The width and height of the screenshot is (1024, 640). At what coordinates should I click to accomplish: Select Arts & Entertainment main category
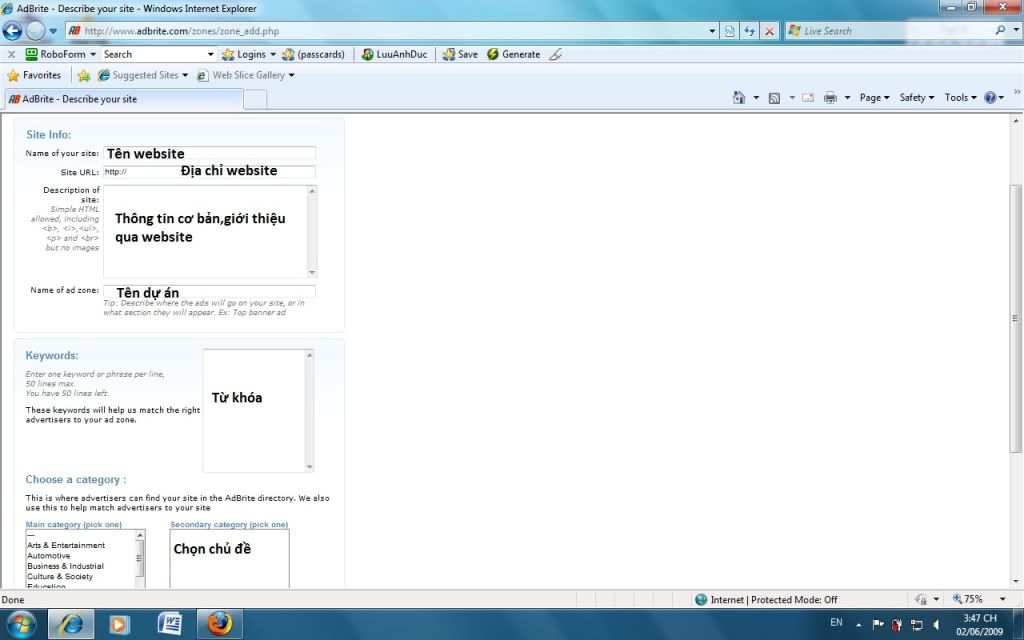click(66, 545)
